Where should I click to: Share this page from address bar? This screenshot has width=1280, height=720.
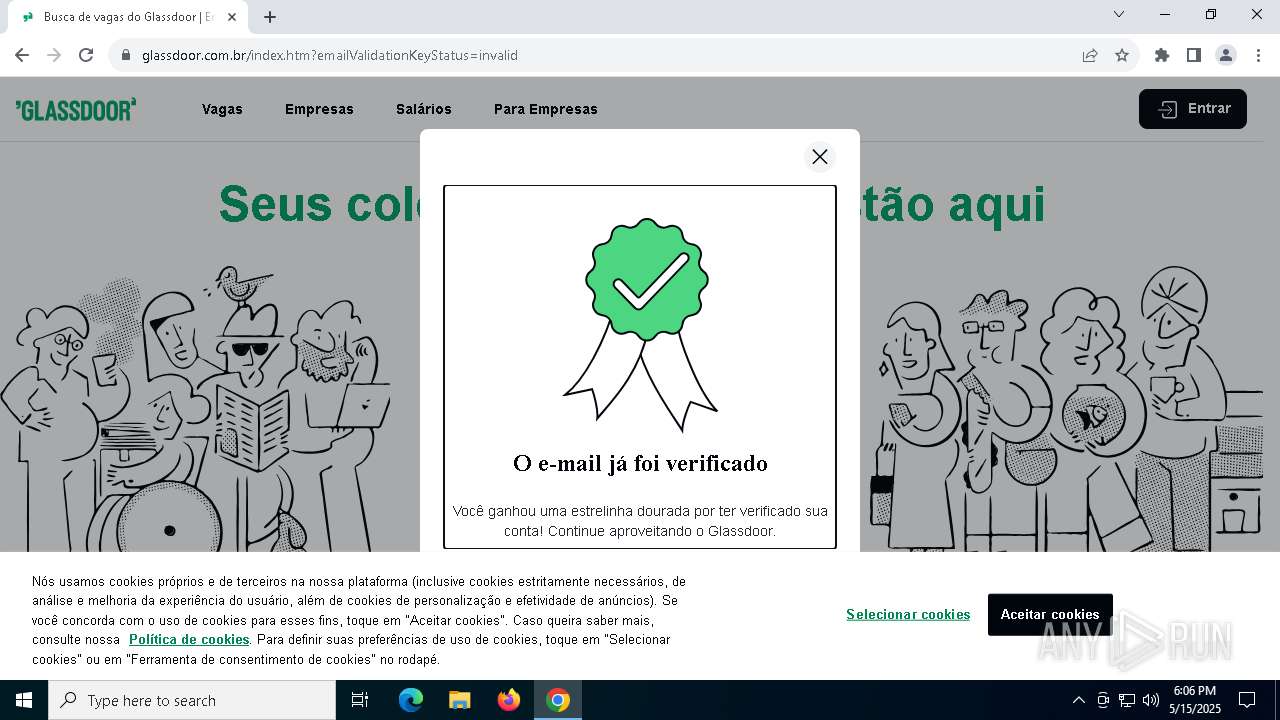point(1090,55)
